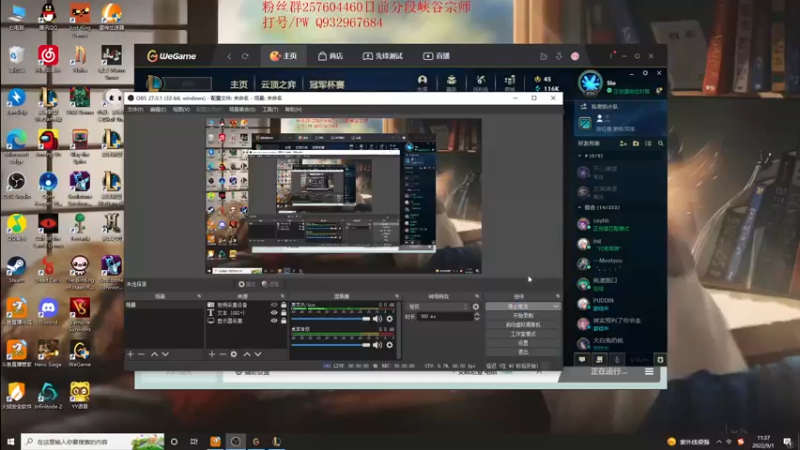Add a new source with plus icon
Image resolution: width=800 pixels, height=450 pixels.
tap(212, 354)
